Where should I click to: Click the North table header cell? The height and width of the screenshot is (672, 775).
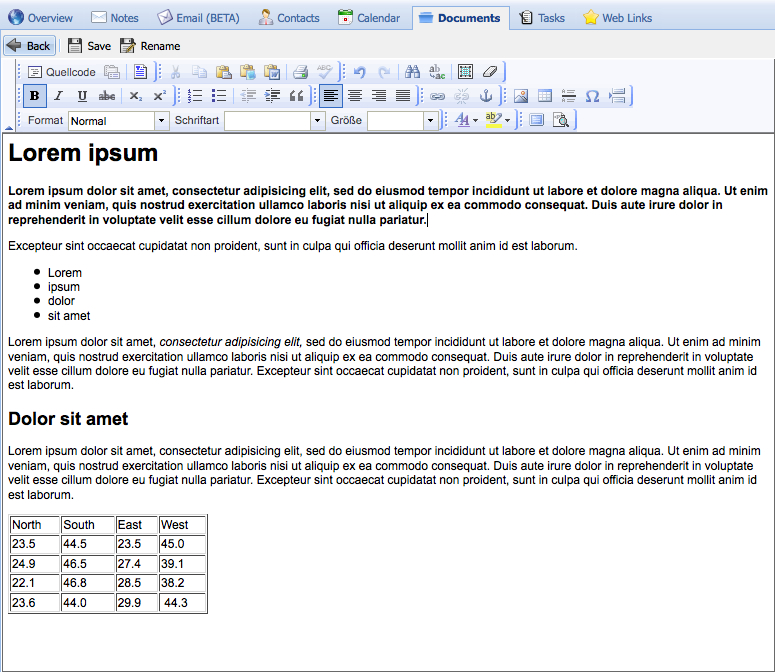(34, 525)
